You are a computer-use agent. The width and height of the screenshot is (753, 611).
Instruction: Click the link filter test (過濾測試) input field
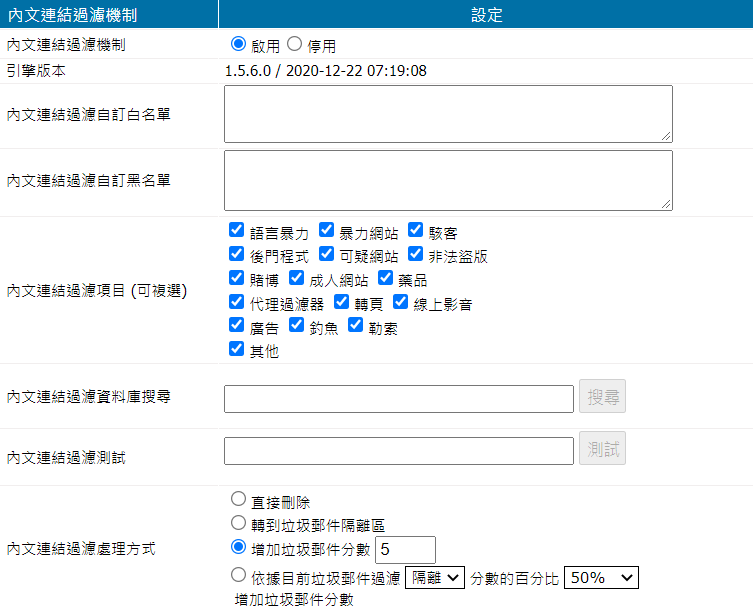click(x=399, y=451)
